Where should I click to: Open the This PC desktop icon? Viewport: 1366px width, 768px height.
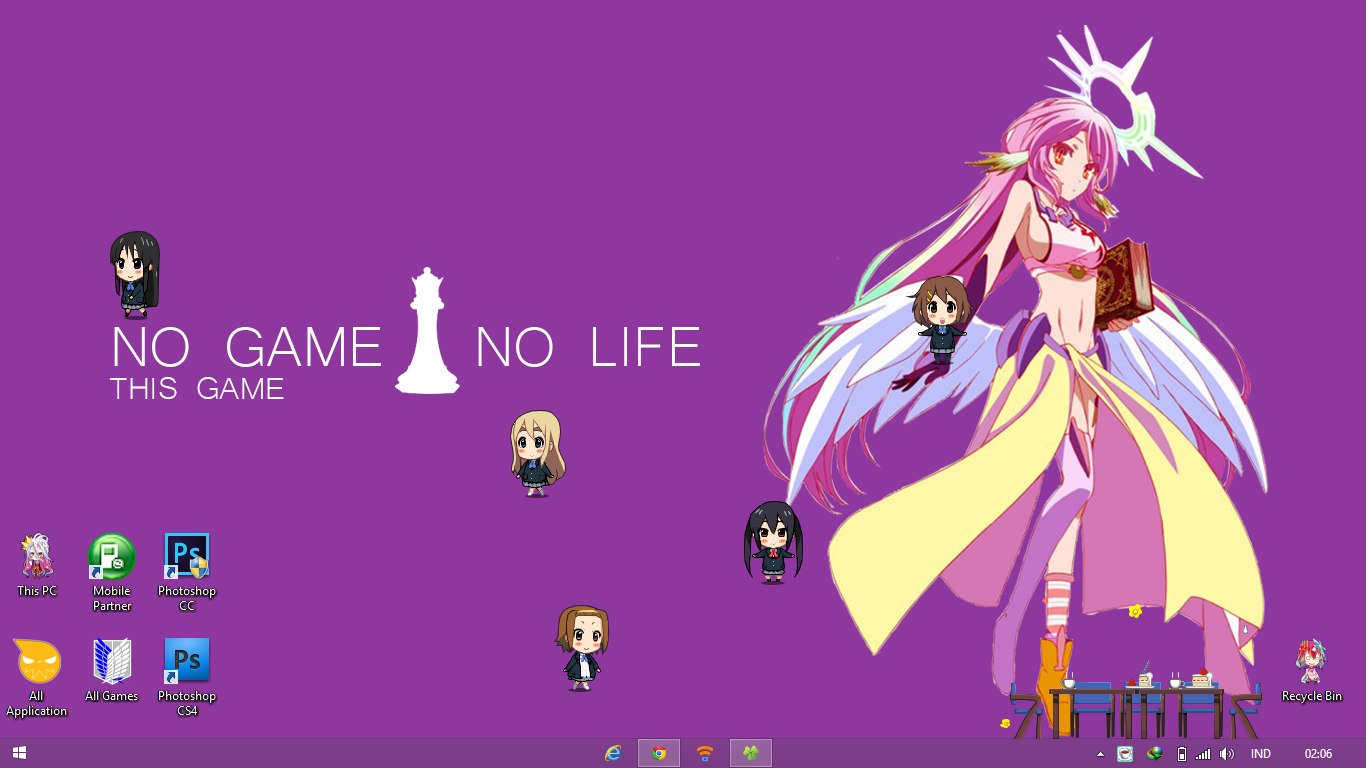37,565
